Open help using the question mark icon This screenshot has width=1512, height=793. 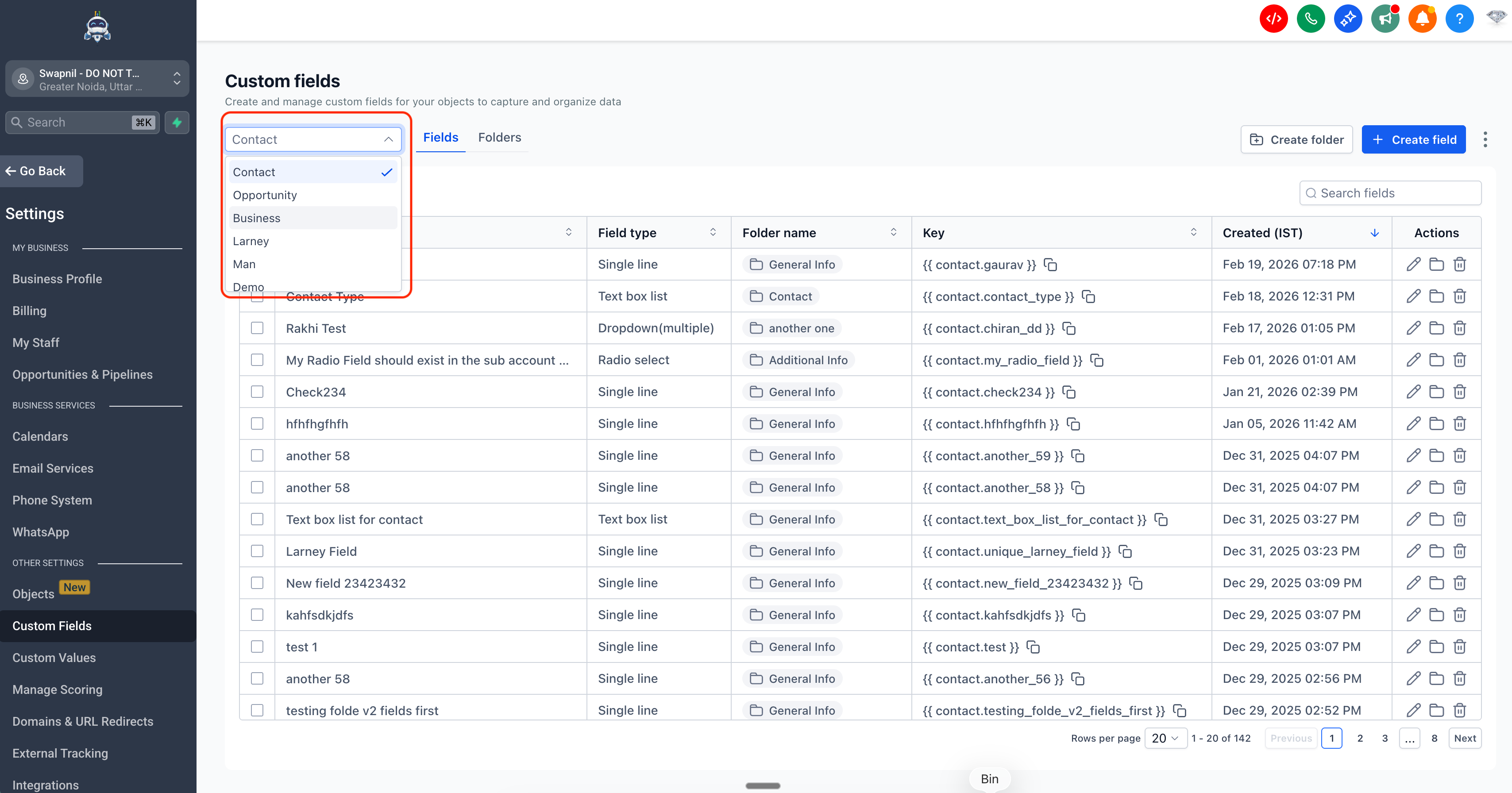1460,18
